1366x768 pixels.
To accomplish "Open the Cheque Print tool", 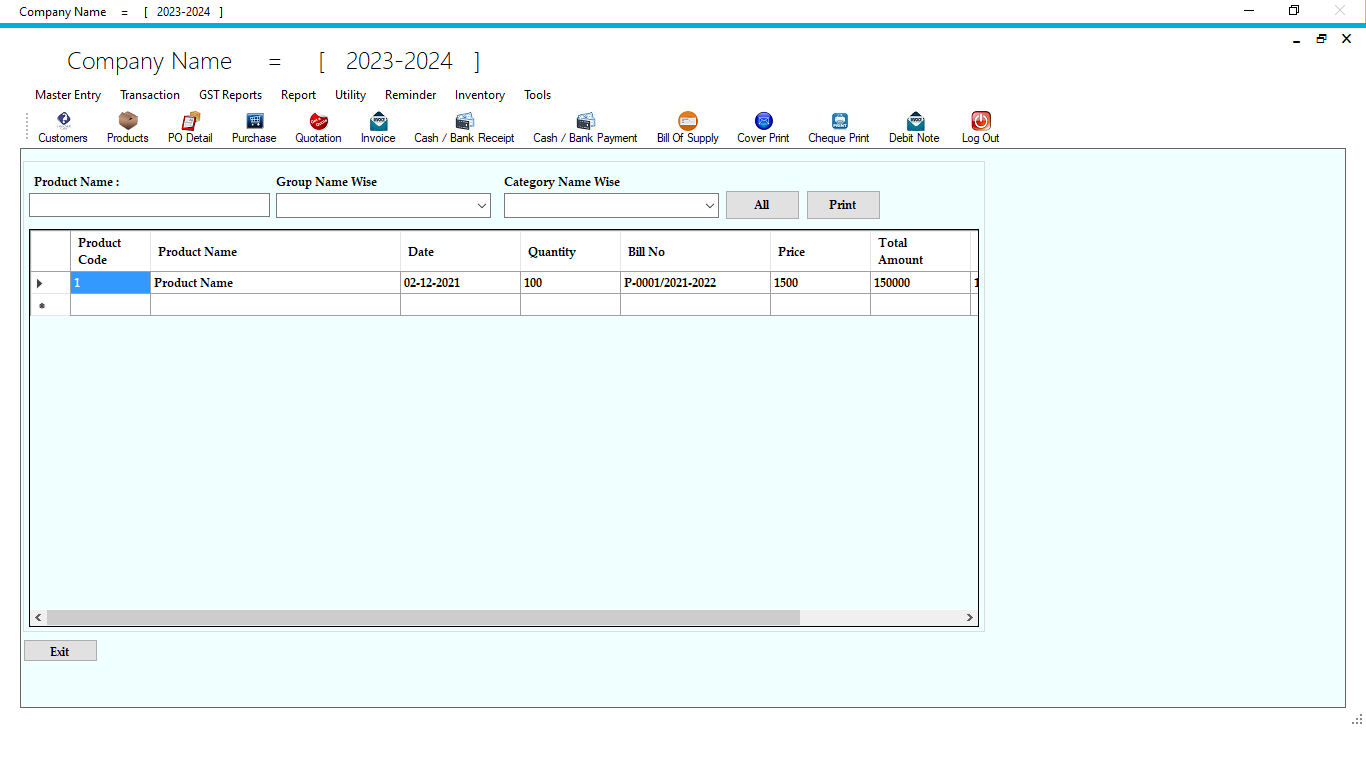I will click(x=838, y=127).
